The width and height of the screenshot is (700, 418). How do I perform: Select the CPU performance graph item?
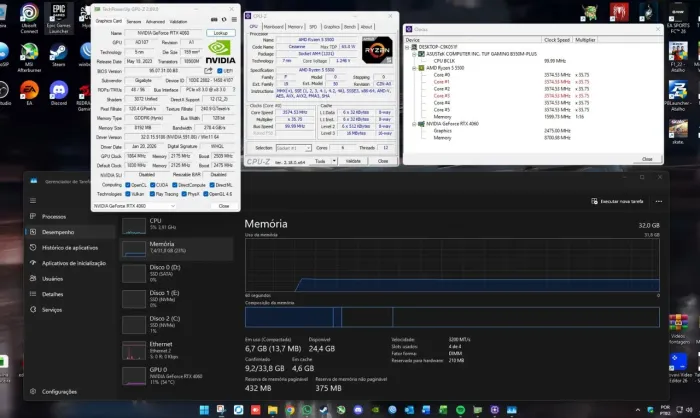[x=176, y=225]
